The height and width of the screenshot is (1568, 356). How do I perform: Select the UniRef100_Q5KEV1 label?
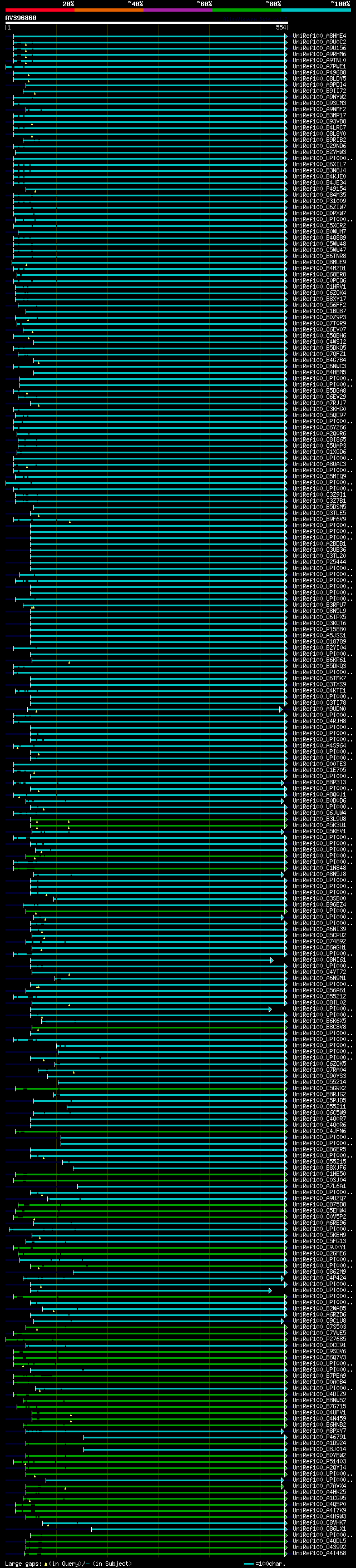click(319, 831)
